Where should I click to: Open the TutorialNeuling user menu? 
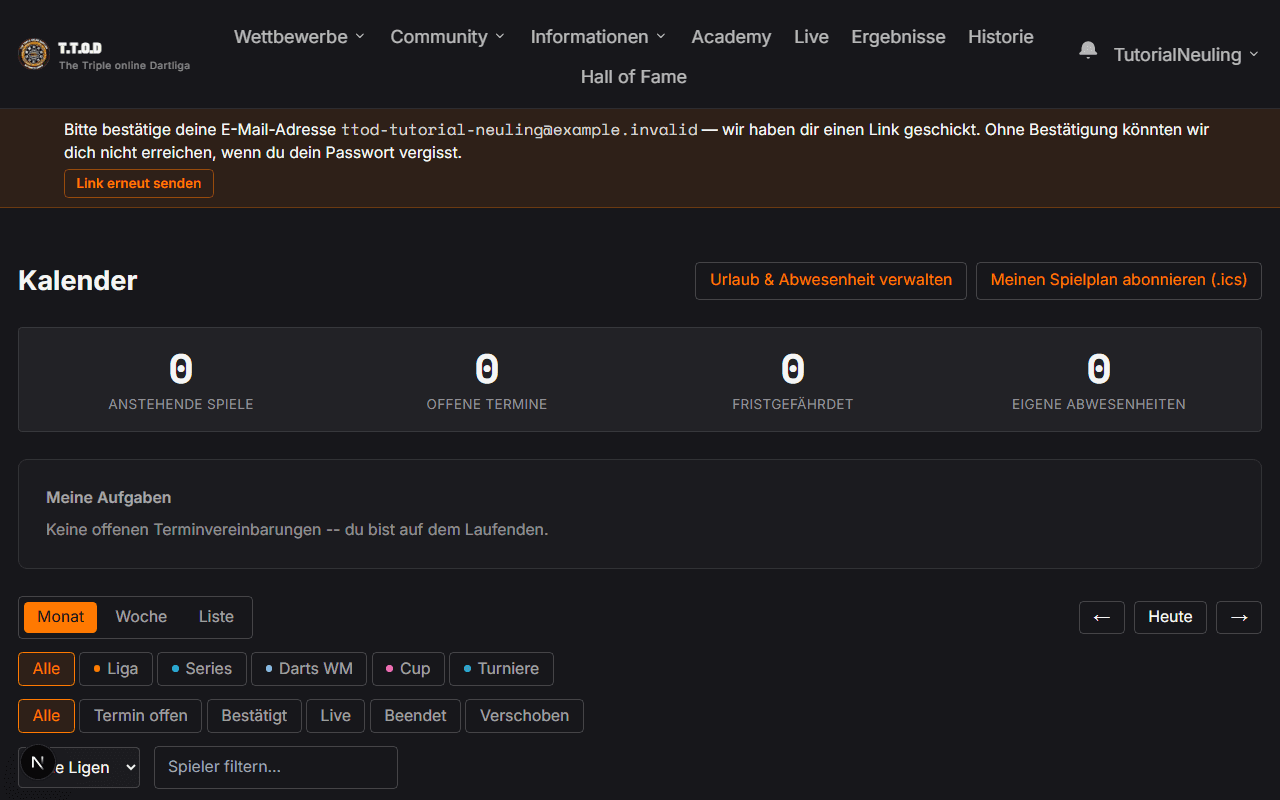1186,55
